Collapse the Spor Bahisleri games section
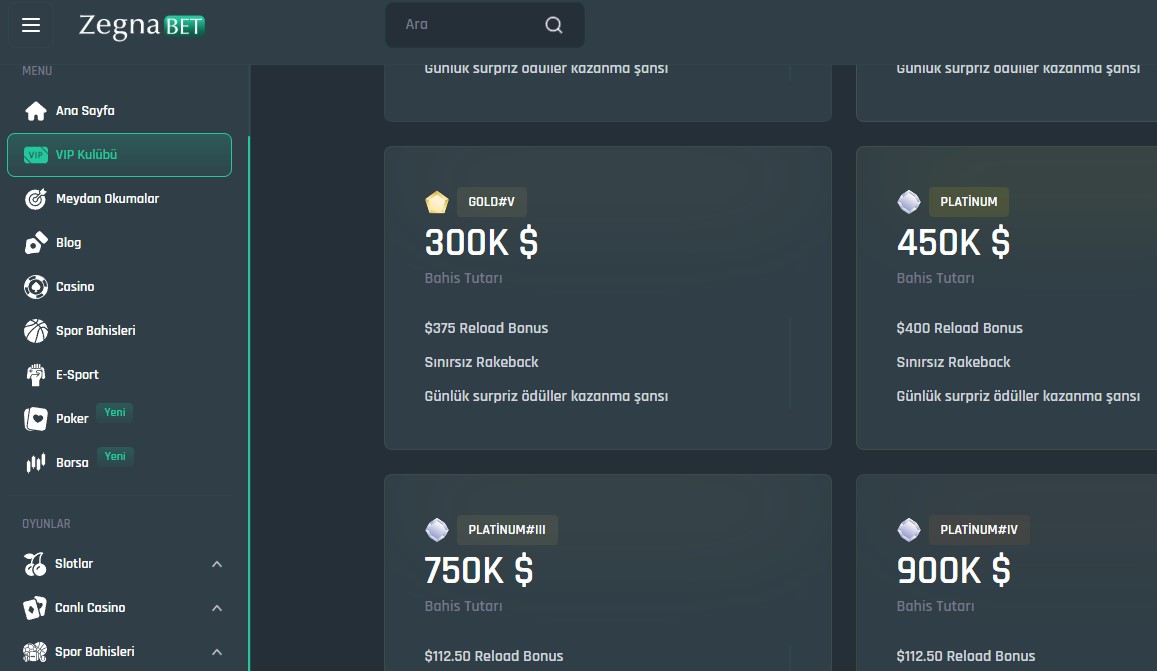The width and height of the screenshot is (1157, 671). pos(217,651)
